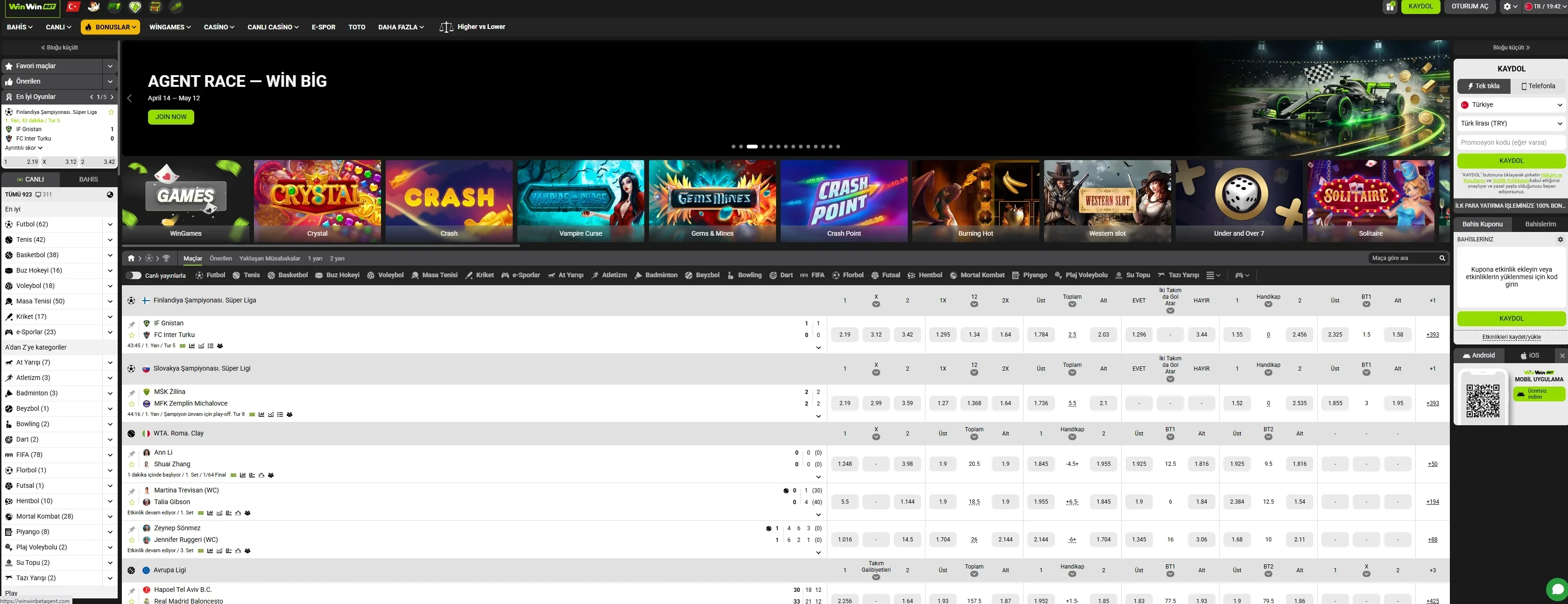Toggle the Canlı yayınlarla switch

coord(133,275)
